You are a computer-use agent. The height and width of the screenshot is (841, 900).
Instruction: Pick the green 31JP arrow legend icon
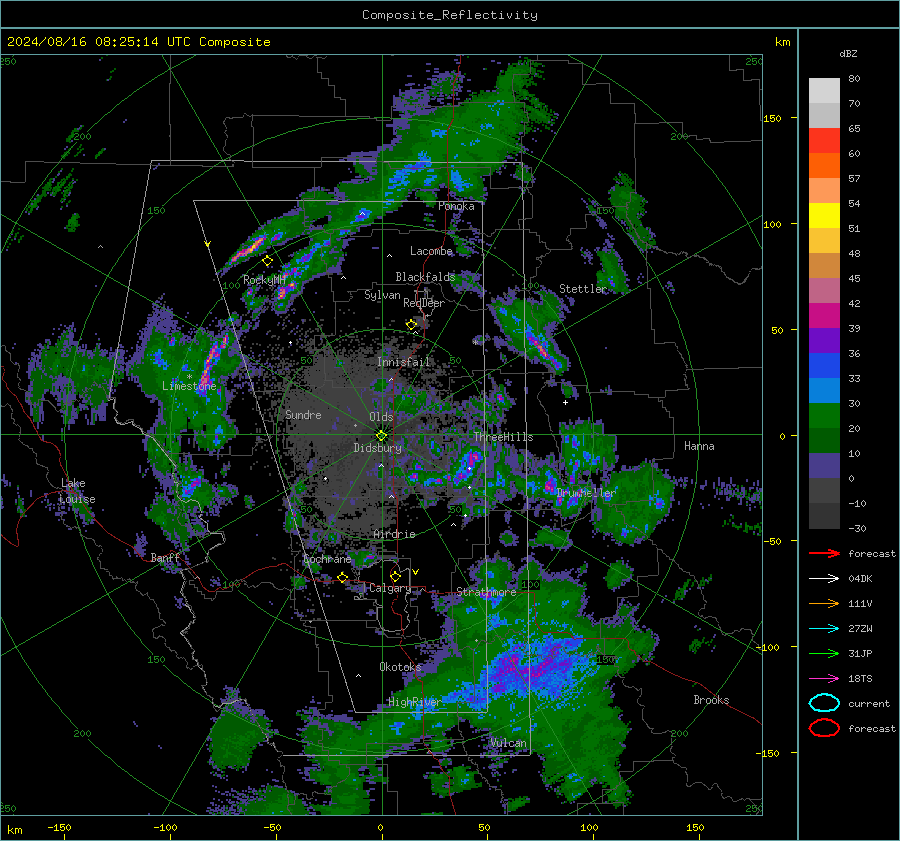(824, 653)
